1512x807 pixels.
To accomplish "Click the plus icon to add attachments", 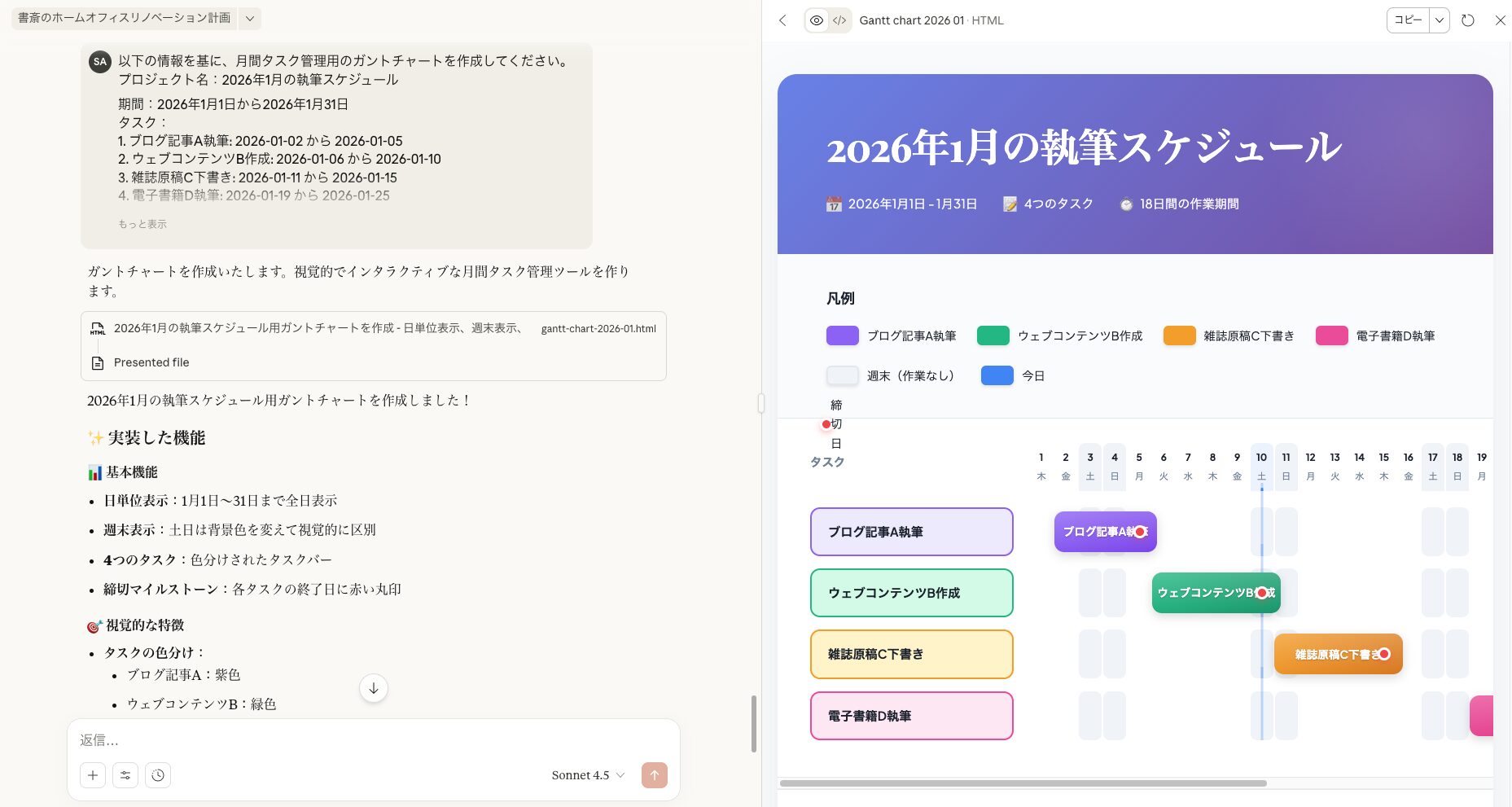I will [93, 775].
